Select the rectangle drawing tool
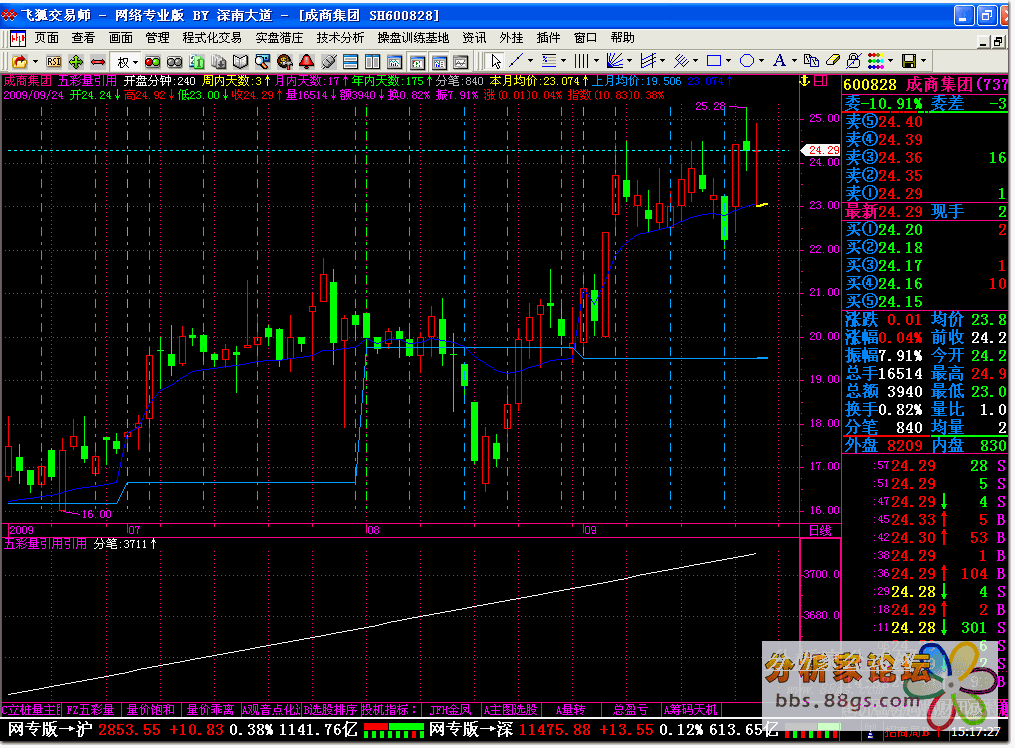This screenshot has height=748, width=1015. click(x=714, y=61)
